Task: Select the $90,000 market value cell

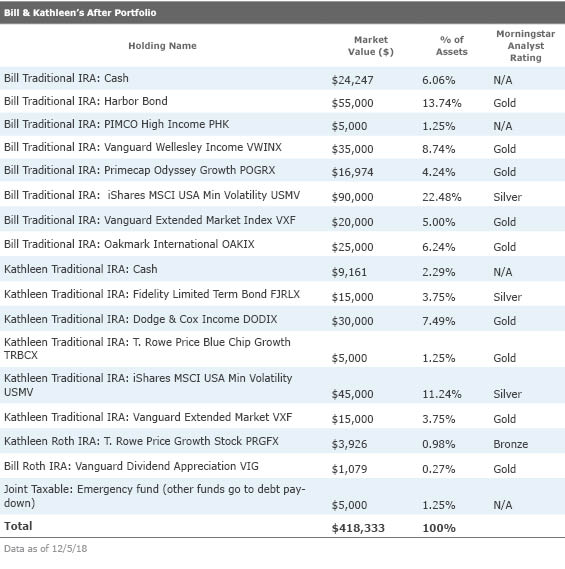Action: [352, 197]
